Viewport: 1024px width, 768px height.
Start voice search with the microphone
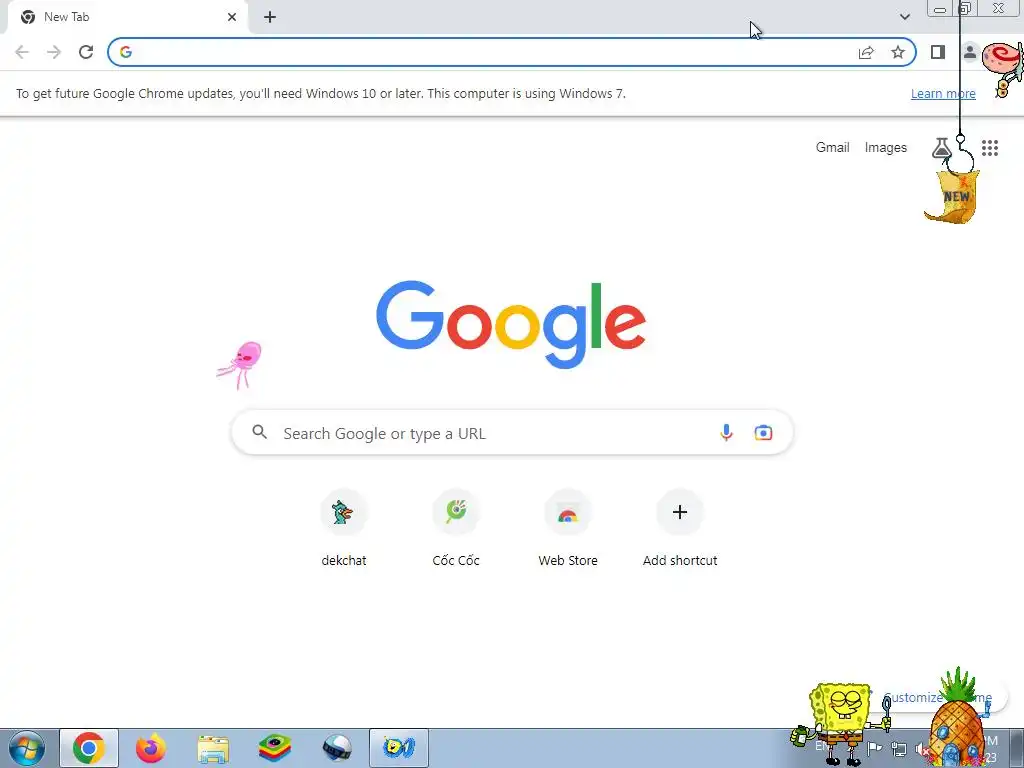[x=726, y=432]
